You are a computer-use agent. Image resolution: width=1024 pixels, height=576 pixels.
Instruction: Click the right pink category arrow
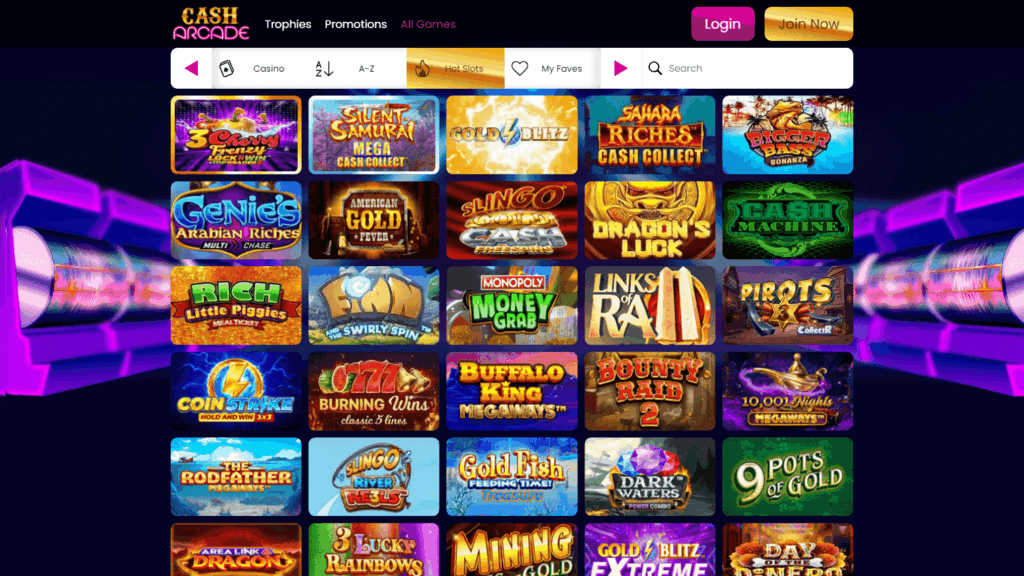coord(620,68)
